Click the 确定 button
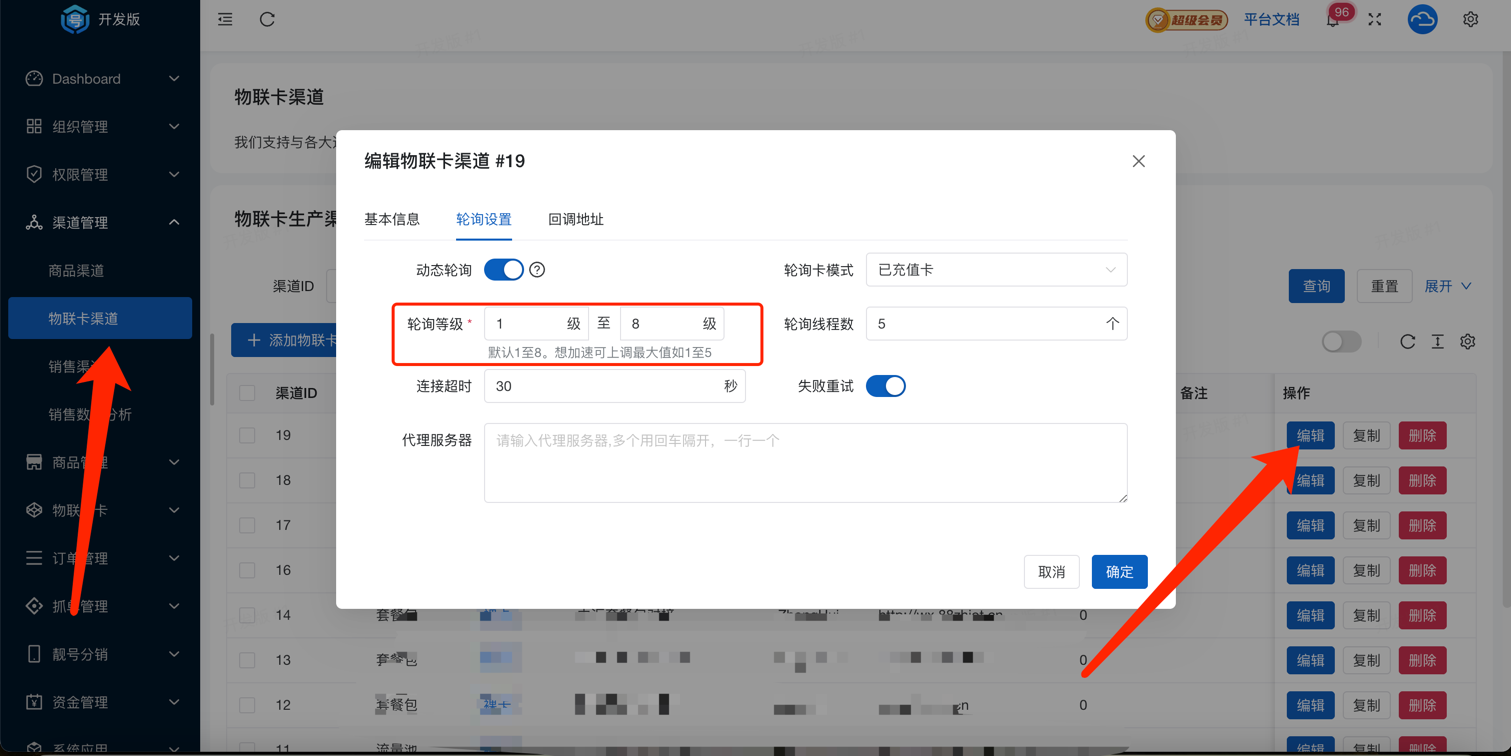Image resolution: width=1511 pixels, height=756 pixels. pyautogui.click(x=1119, y=572)
